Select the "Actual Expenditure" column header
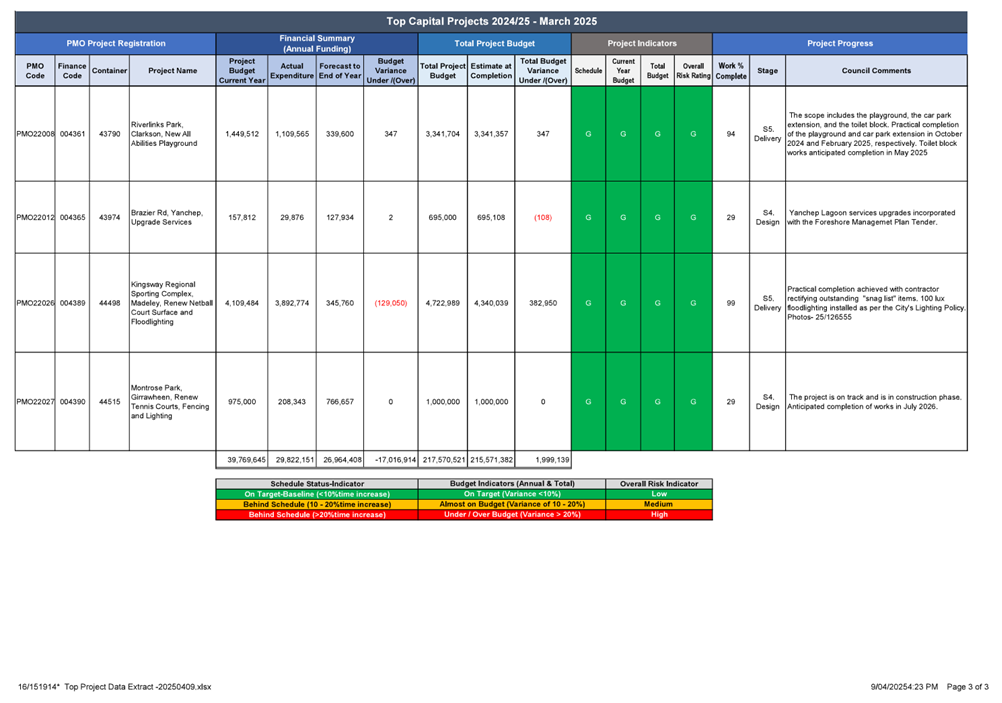 coord(292,70)
